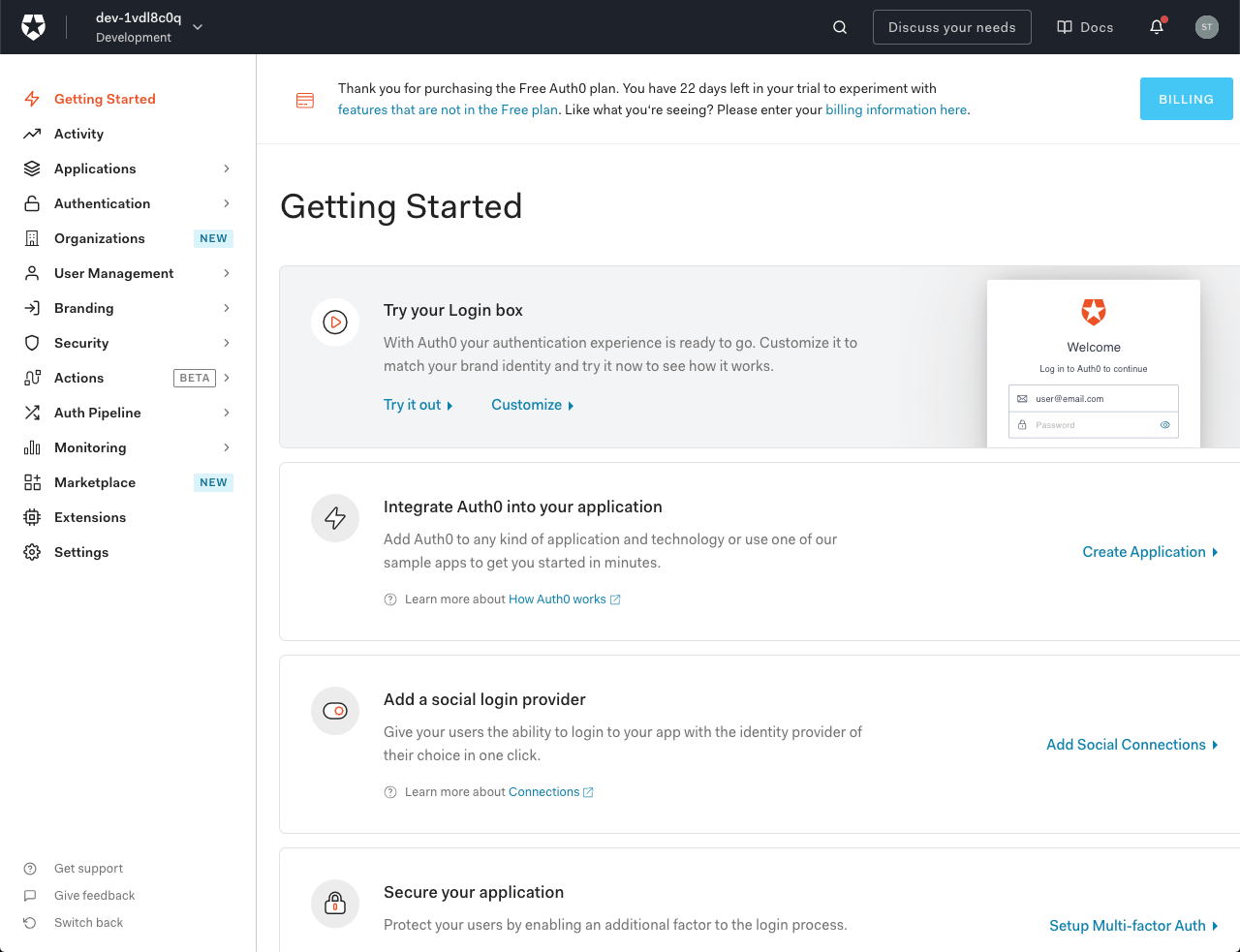1240x952 pixels.
Task: Toggle password visibility in the login preview
Action: click(x=1164, y=424)
